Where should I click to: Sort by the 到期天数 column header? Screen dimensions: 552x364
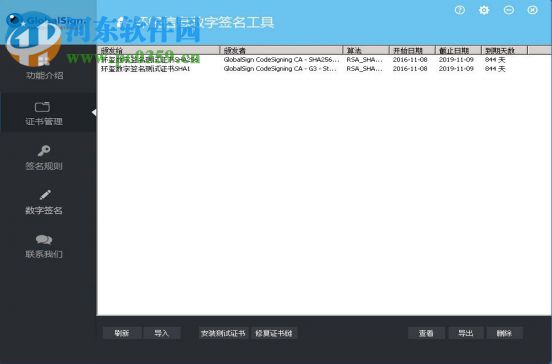(x=504, y=50)
